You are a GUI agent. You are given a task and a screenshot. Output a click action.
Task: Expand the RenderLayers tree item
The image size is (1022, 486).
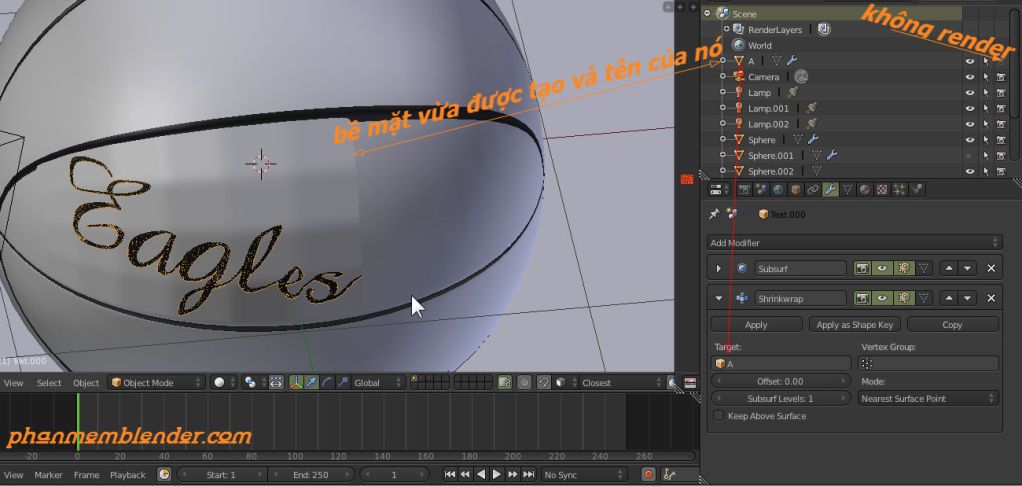(x=727, y=29)
